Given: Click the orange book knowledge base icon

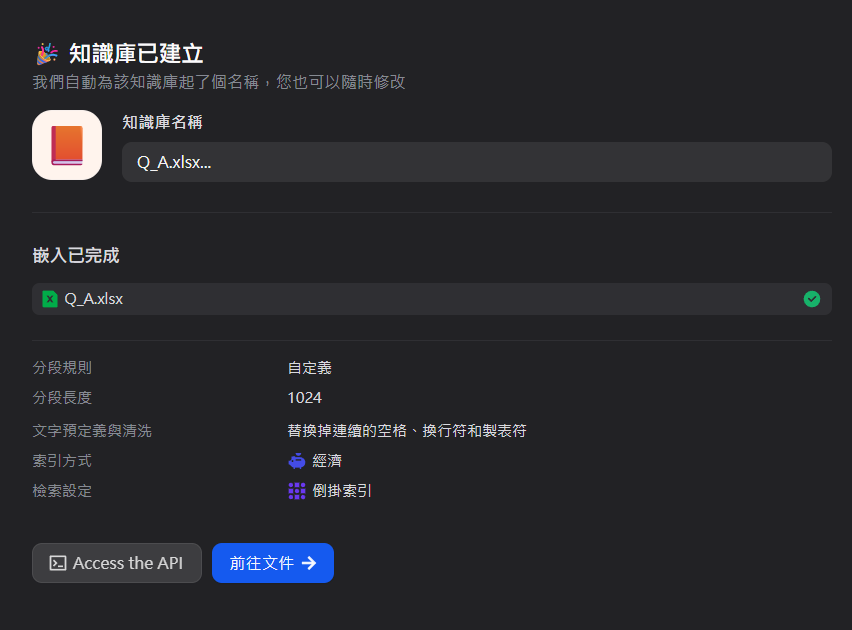Looking at the screenshot, I should point(67,145).
